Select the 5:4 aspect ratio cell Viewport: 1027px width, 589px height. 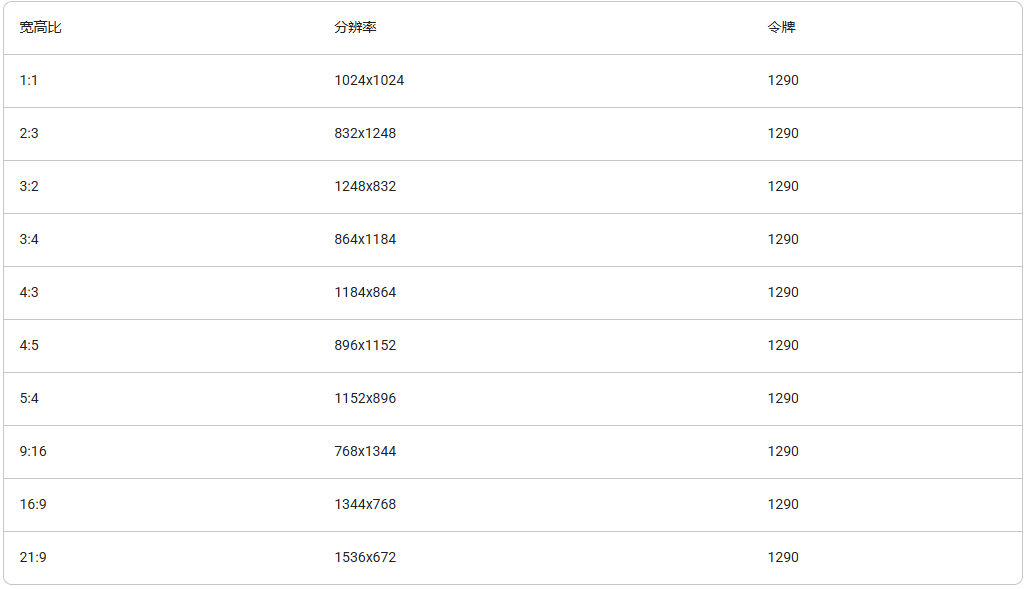pyautogui.click(x=29, y=398)
